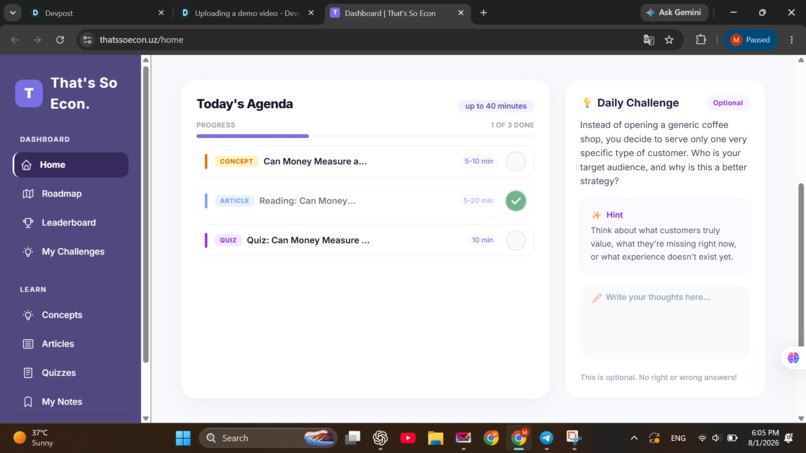Open the clock showing 6:05 PM
This screenshot has height=453, width=806.
coord(763,438)
